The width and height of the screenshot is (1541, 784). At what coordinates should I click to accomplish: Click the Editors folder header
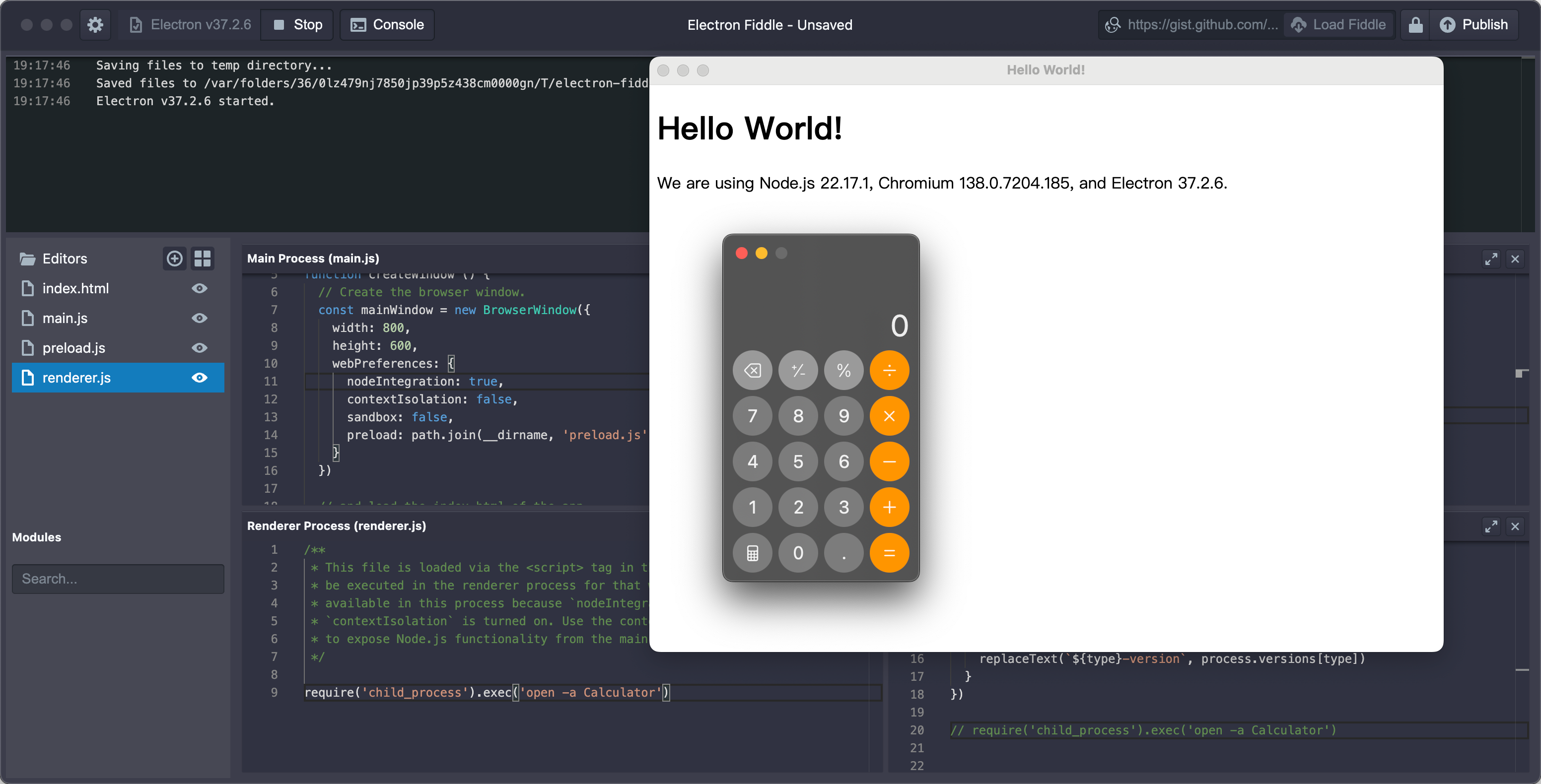tap(65, 259)
